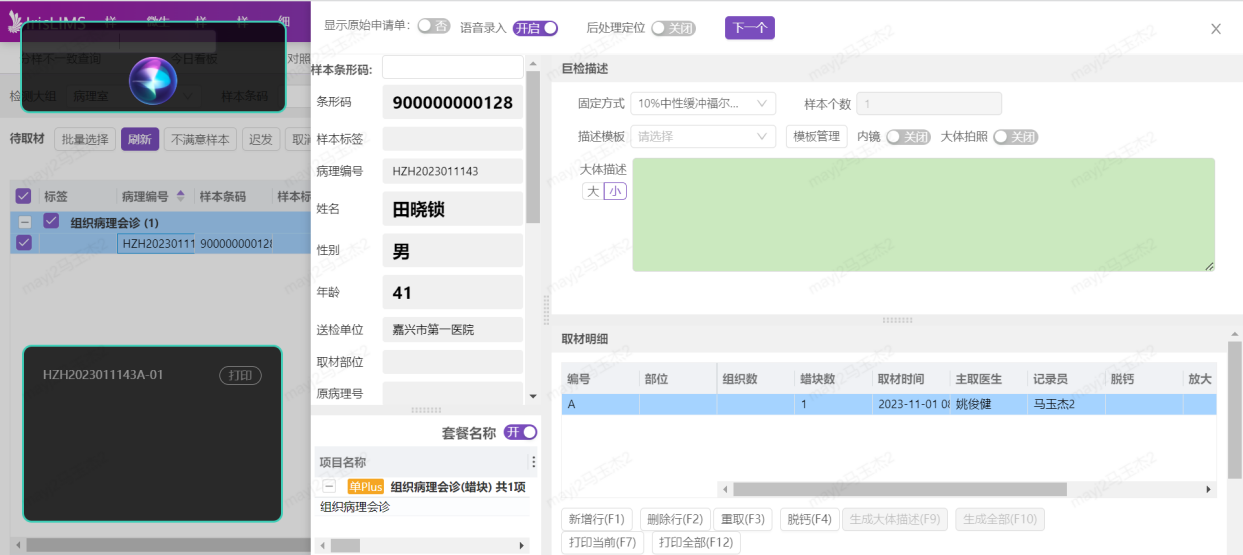Click the 单Plus badge icon
1243x555 pixels.
tap(366, 487)
